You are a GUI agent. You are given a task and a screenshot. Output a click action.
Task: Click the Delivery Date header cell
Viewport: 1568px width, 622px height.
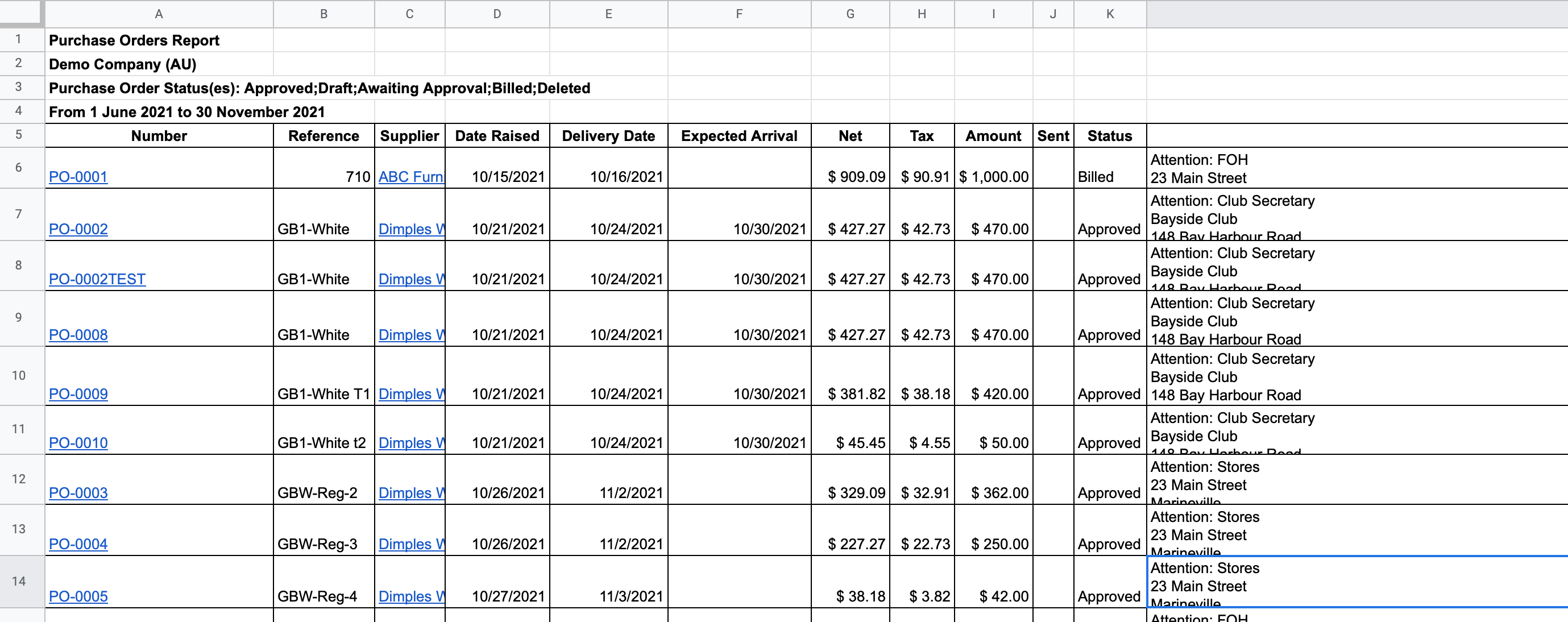[608, 136]
